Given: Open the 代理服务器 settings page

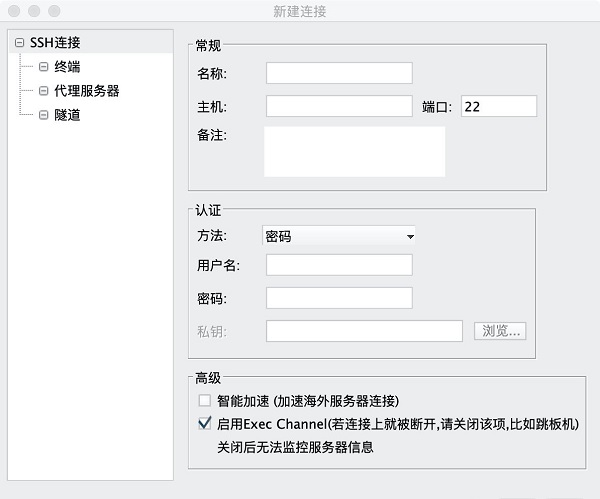Looking at the screenshot, I should pos(87,91).
